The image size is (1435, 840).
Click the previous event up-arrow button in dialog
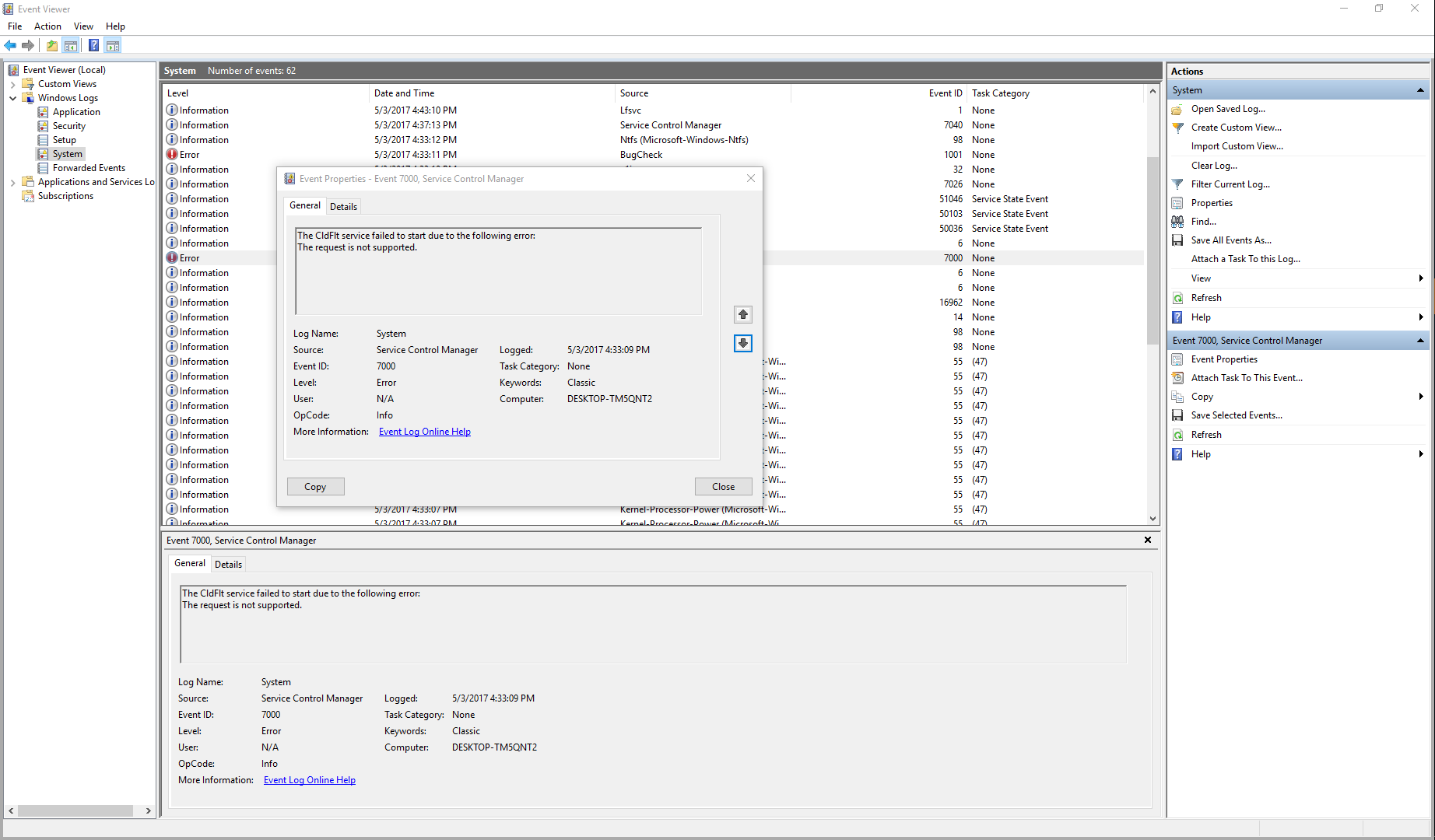tap(743, 314)
